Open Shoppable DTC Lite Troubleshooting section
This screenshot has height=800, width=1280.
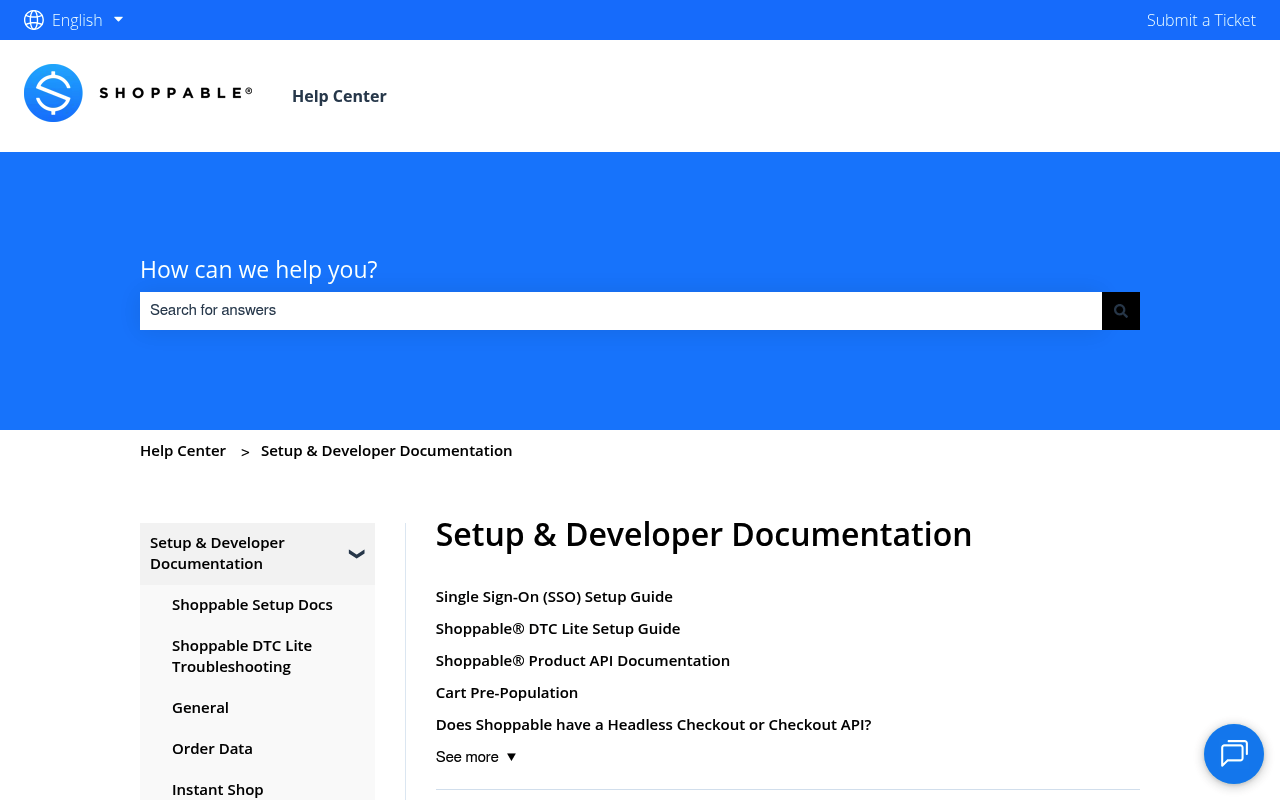[x=242, y=656]
